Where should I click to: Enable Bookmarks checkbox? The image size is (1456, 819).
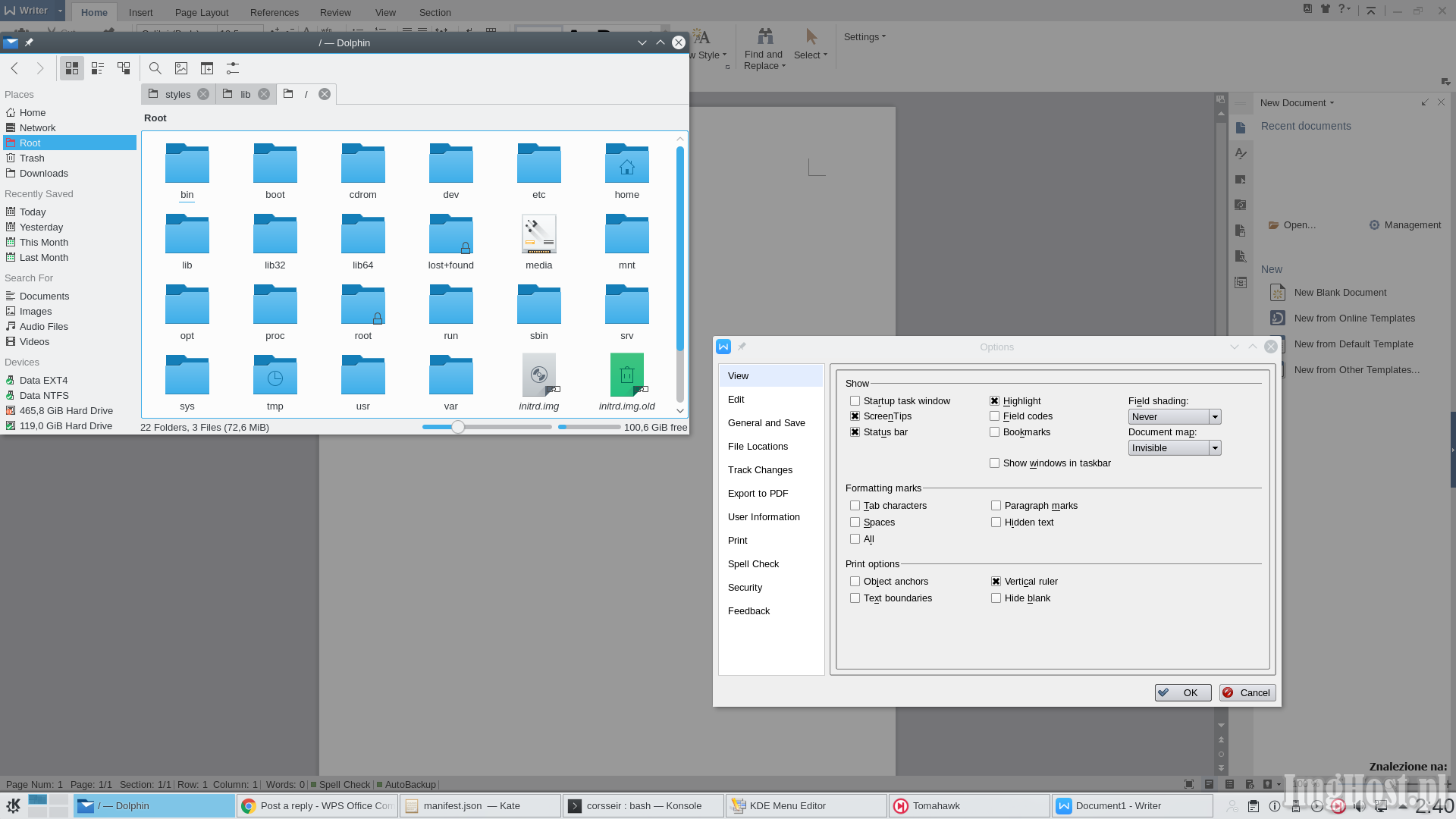(995, 432)
